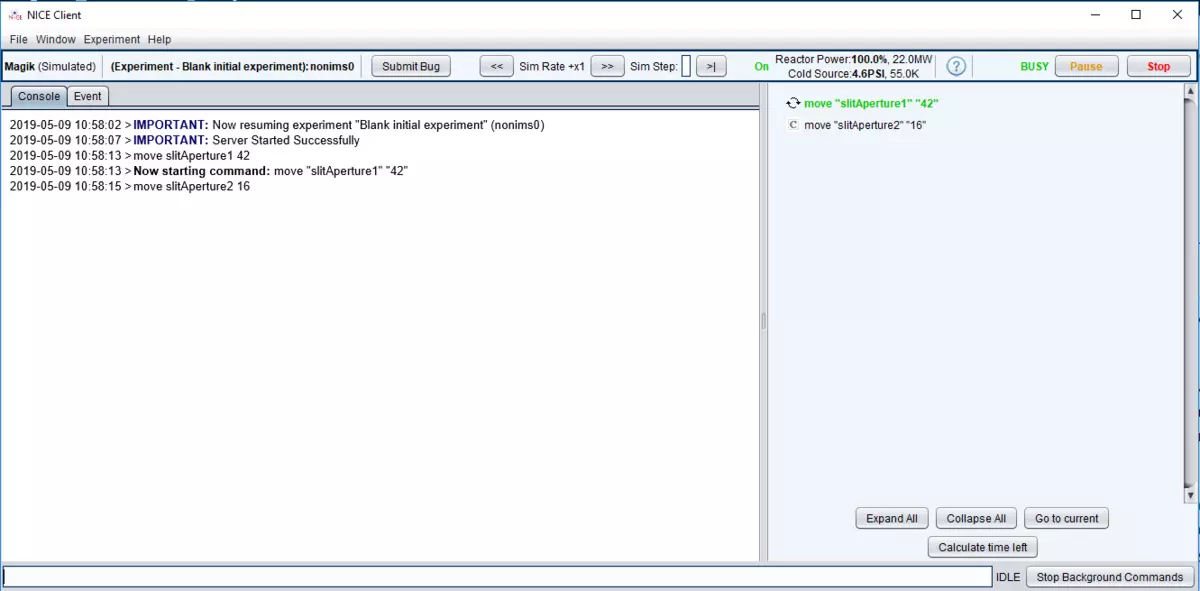Click the queue scrollbar up arrow
Image resolution: width=1200 pixels, height=591 pixels.
(1190, 92)
